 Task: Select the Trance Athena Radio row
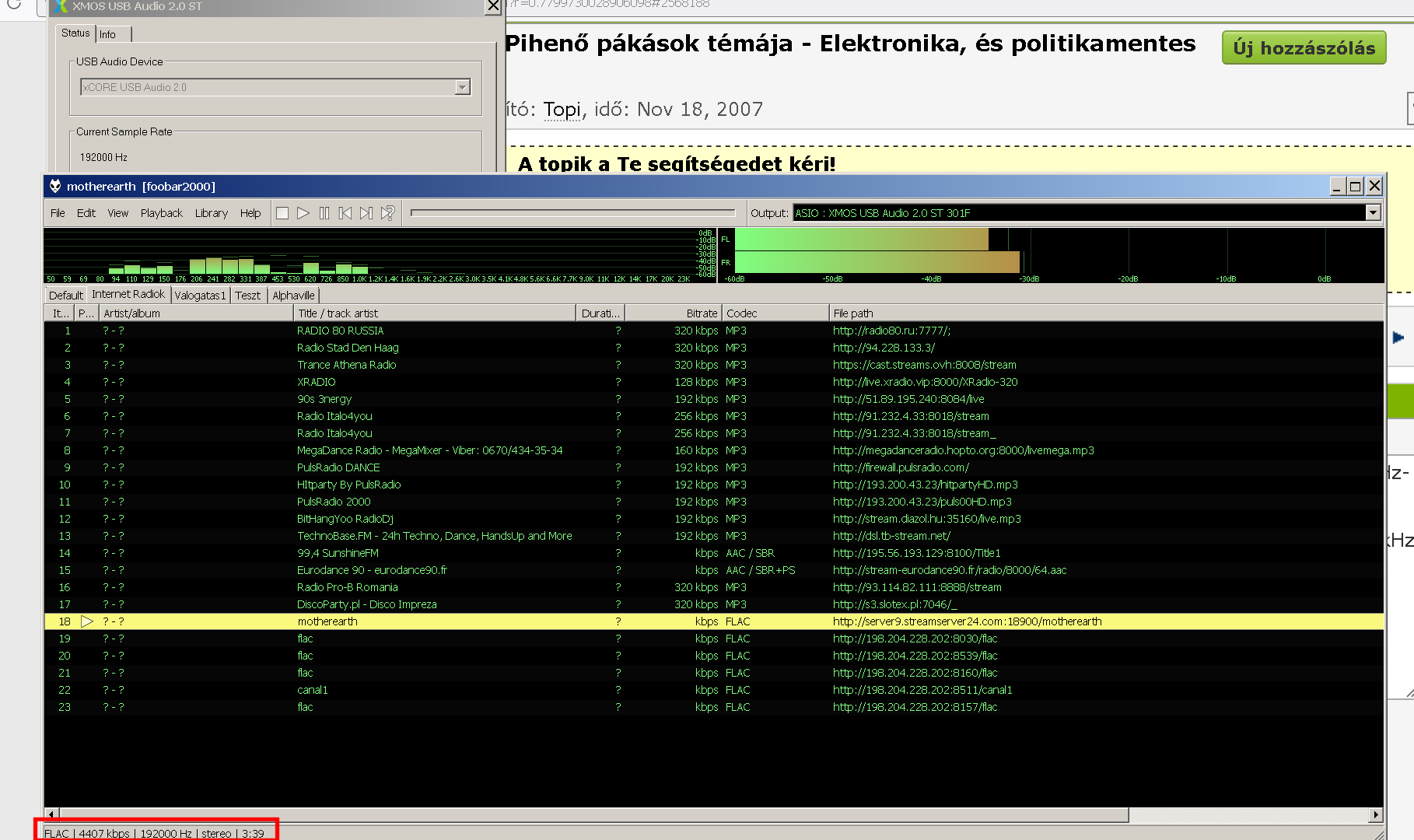[x=713, y=365]
